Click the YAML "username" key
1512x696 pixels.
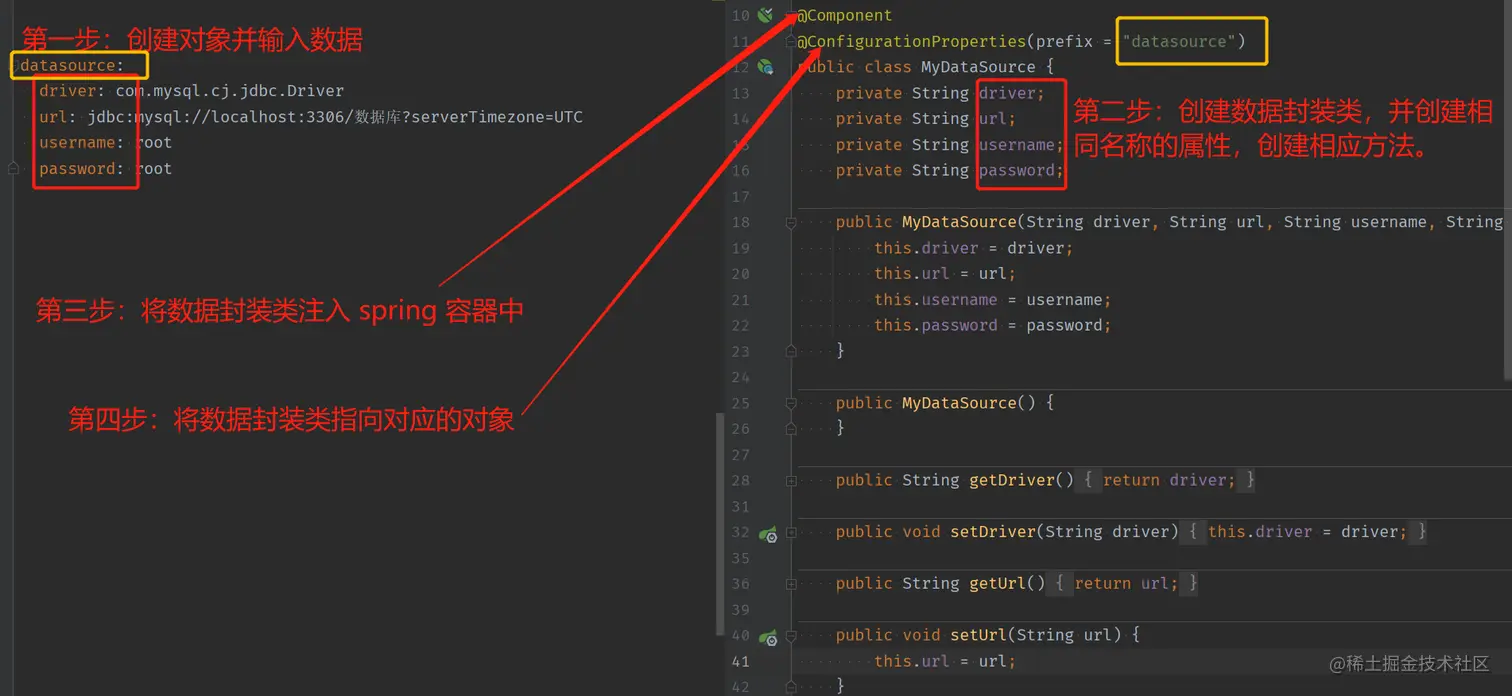(x=78, y=143)
